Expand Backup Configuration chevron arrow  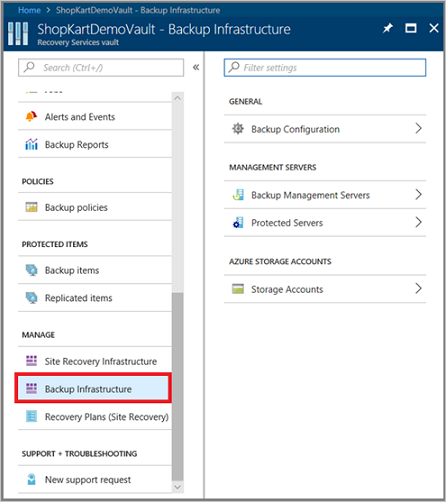[419, 128]
